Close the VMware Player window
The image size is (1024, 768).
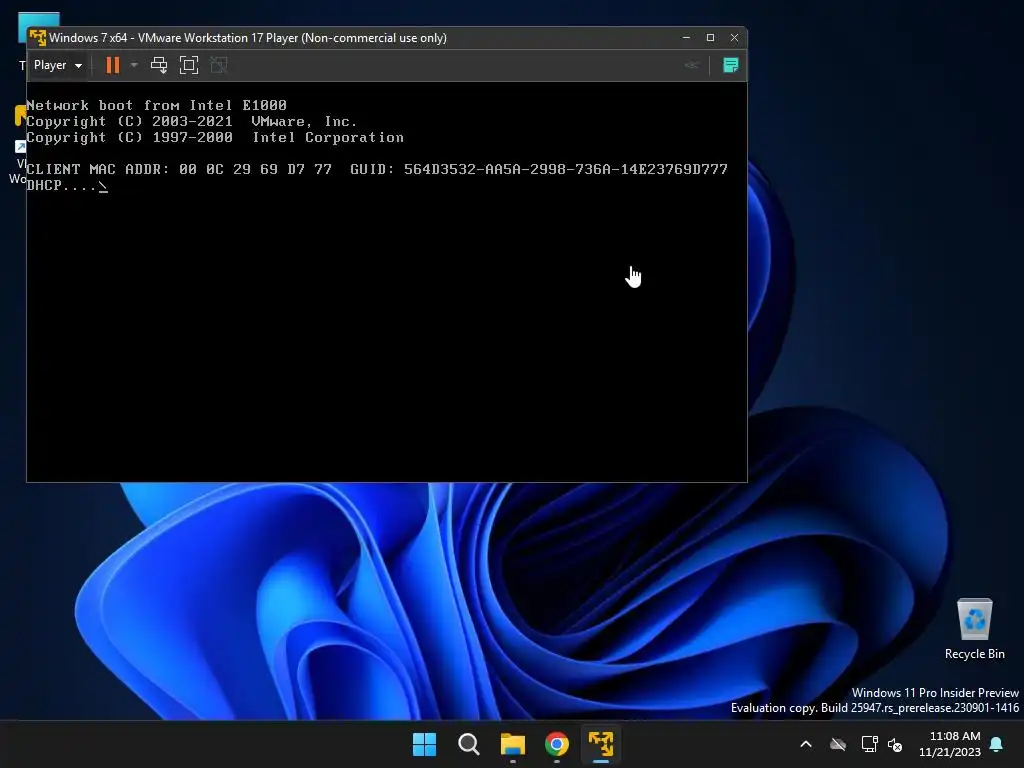(x=734, y=38)
